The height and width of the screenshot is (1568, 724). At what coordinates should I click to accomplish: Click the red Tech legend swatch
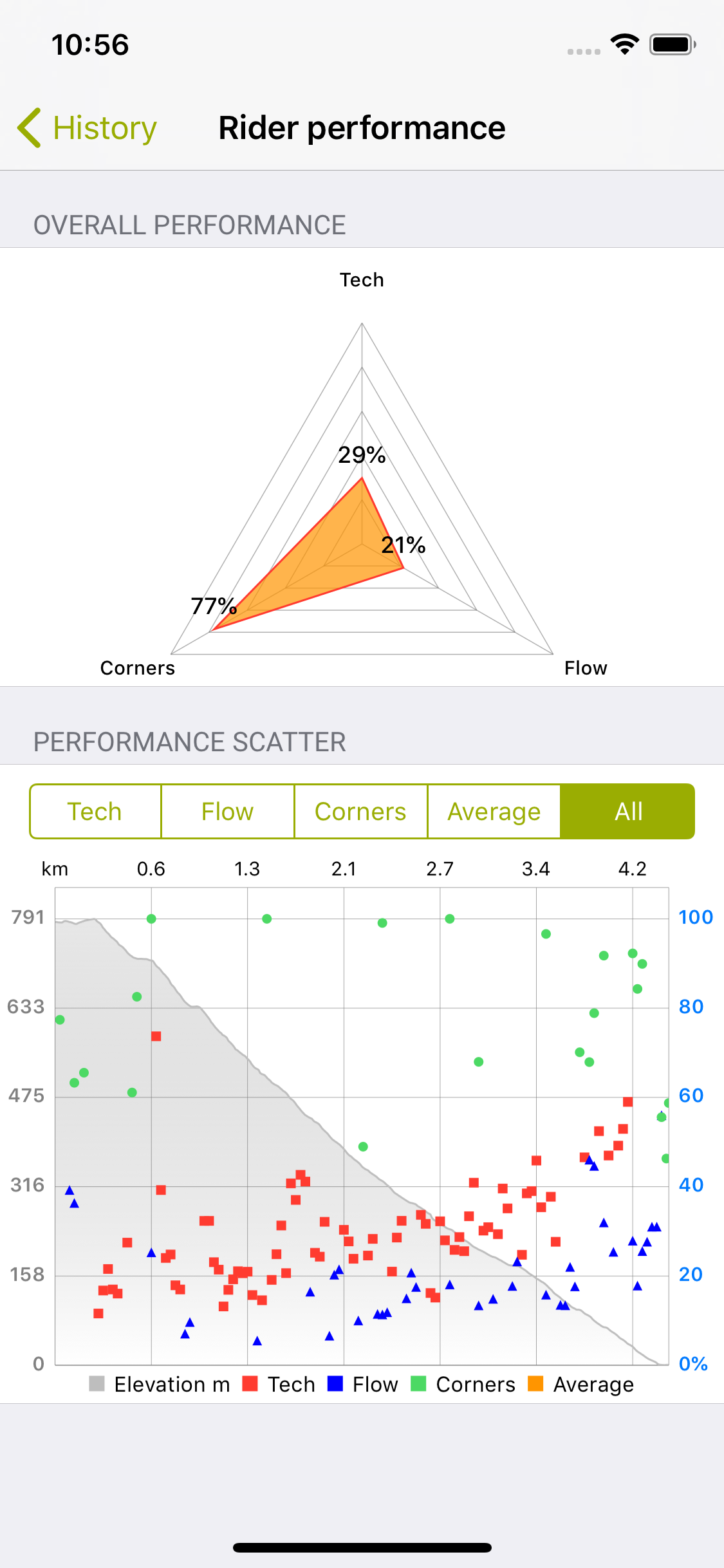[250, 1383]
